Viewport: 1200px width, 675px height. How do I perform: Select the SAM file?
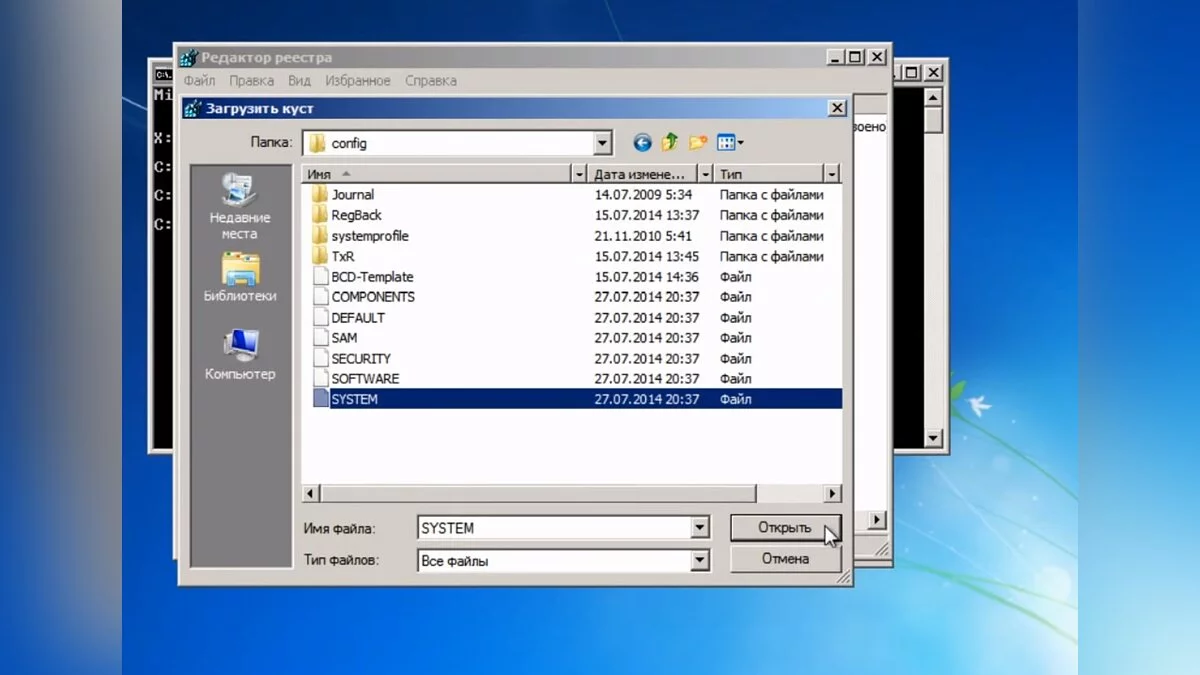344,338
